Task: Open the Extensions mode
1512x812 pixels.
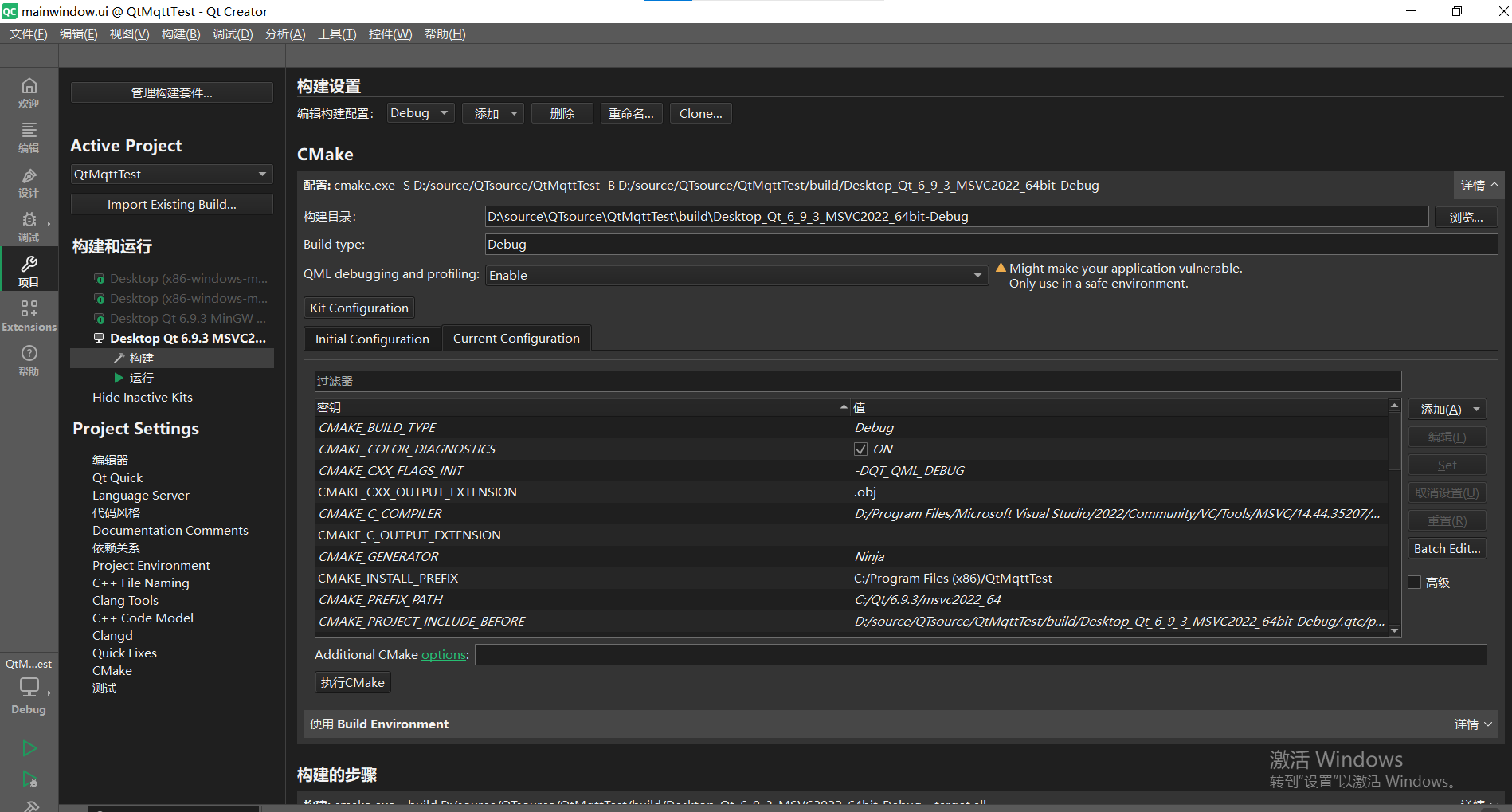Action: [x=29, y=316]
